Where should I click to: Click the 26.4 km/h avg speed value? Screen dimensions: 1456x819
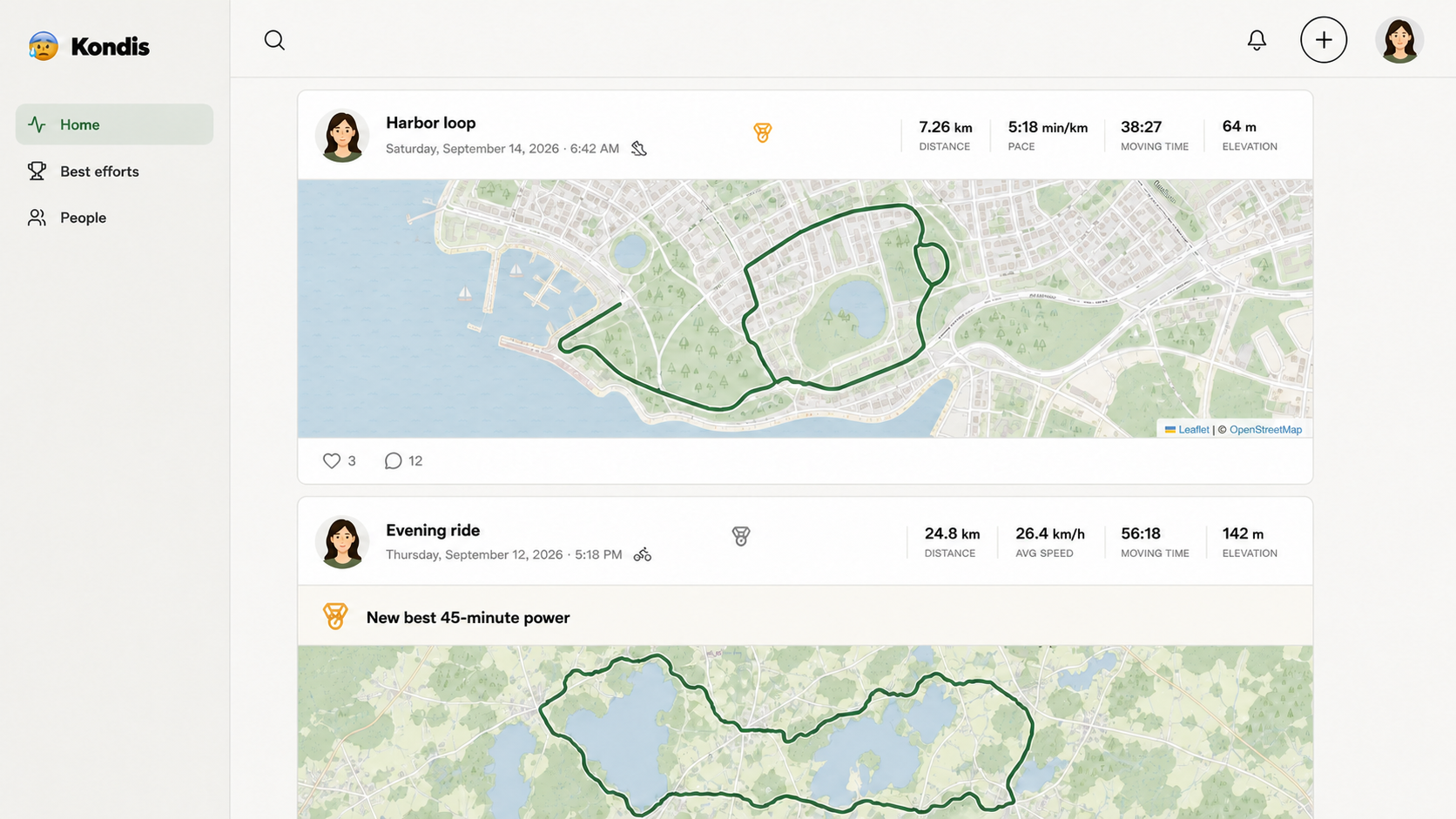[1050, 534]
